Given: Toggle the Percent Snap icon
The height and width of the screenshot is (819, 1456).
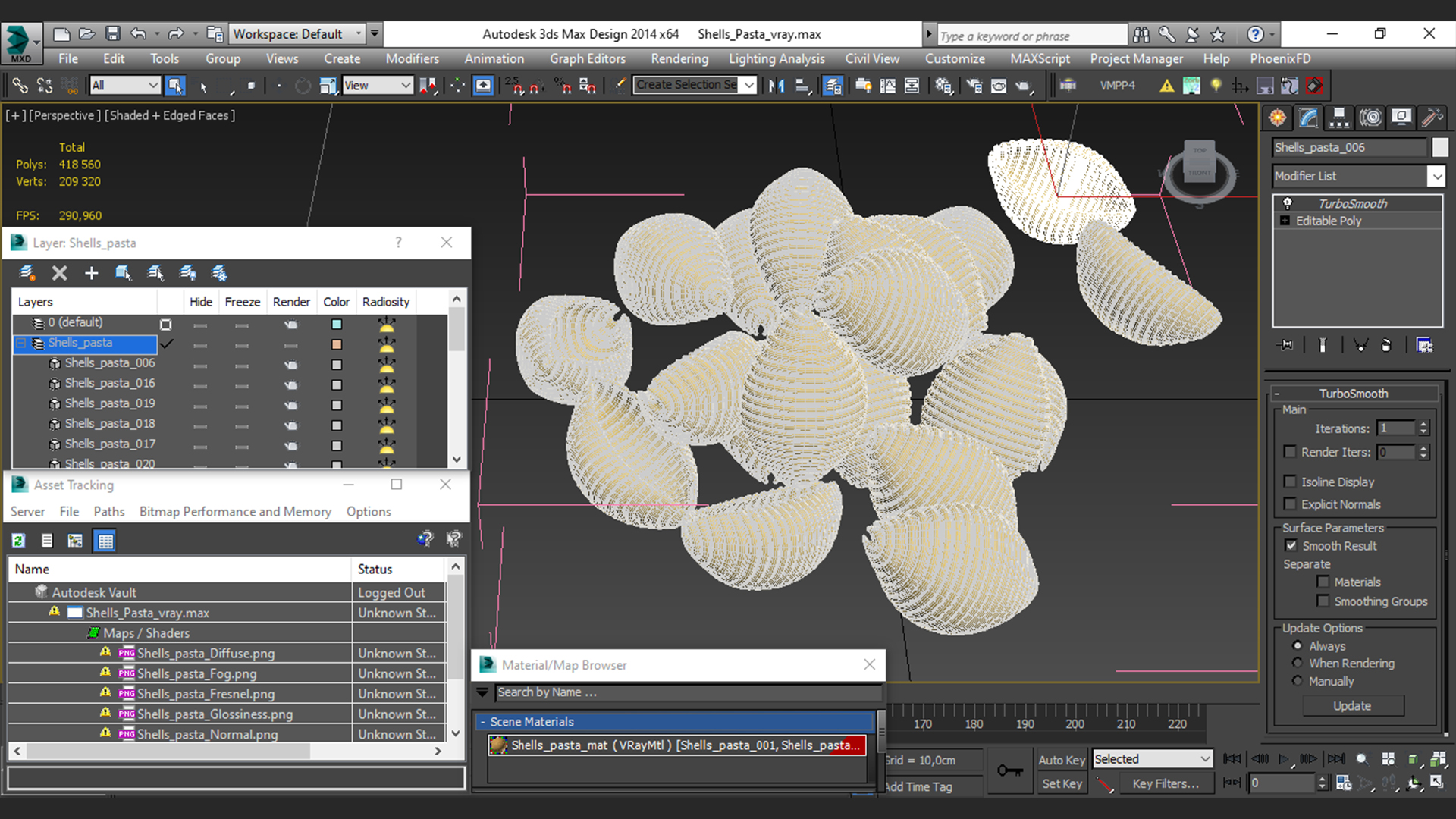Looking at the screenshot, I should [x=563, y=86].
